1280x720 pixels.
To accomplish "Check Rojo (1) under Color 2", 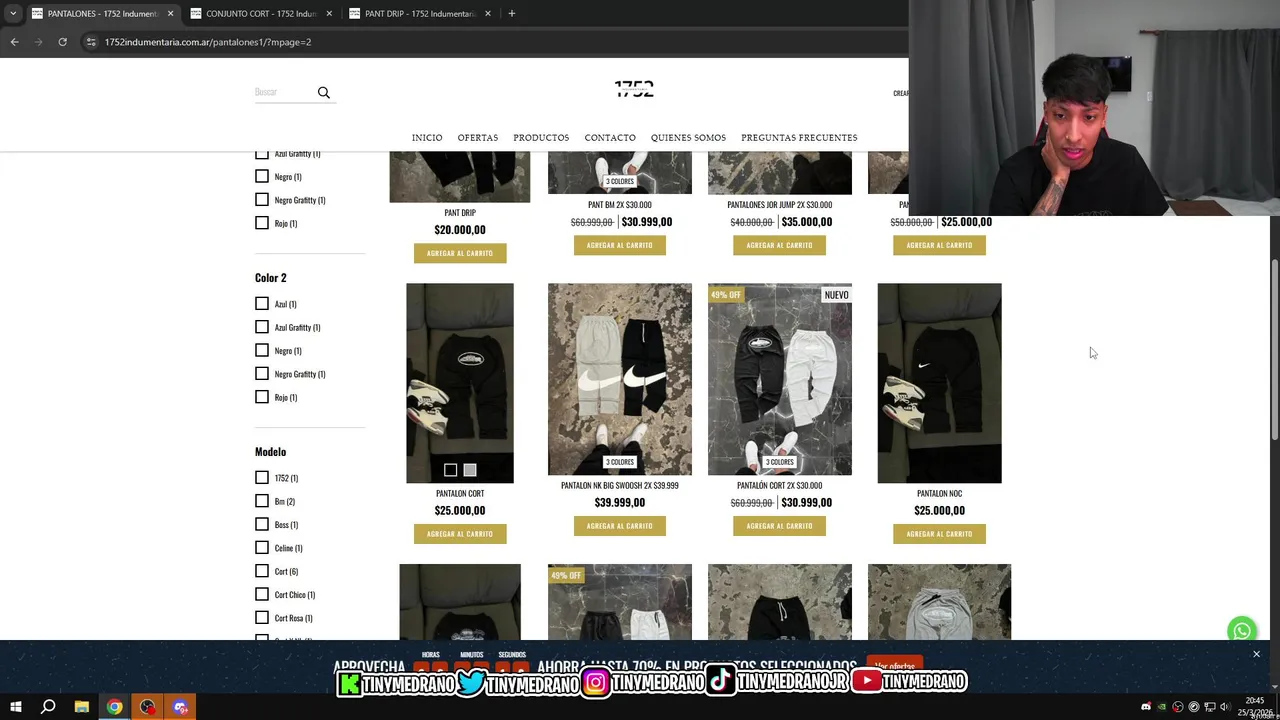I will [262, 397].
